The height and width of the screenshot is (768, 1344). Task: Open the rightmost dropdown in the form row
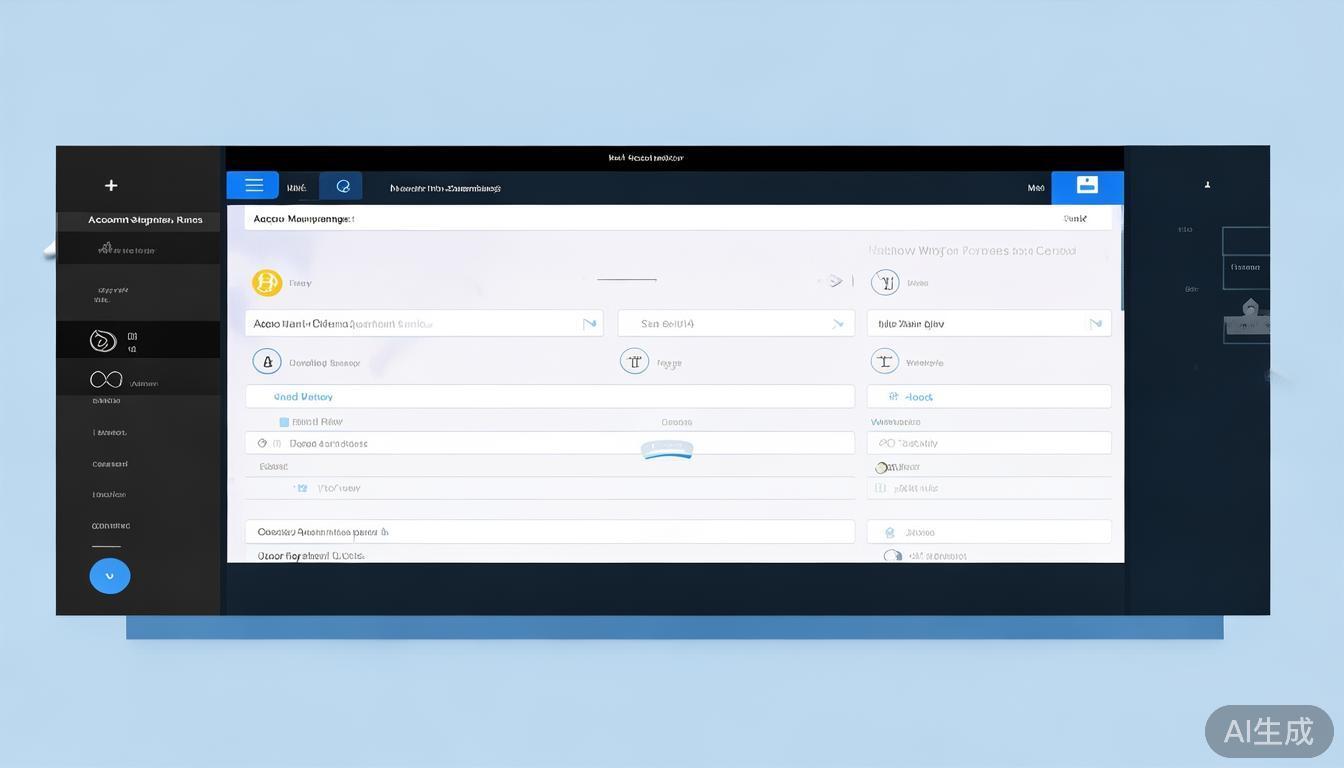(x=1095, y=323)
